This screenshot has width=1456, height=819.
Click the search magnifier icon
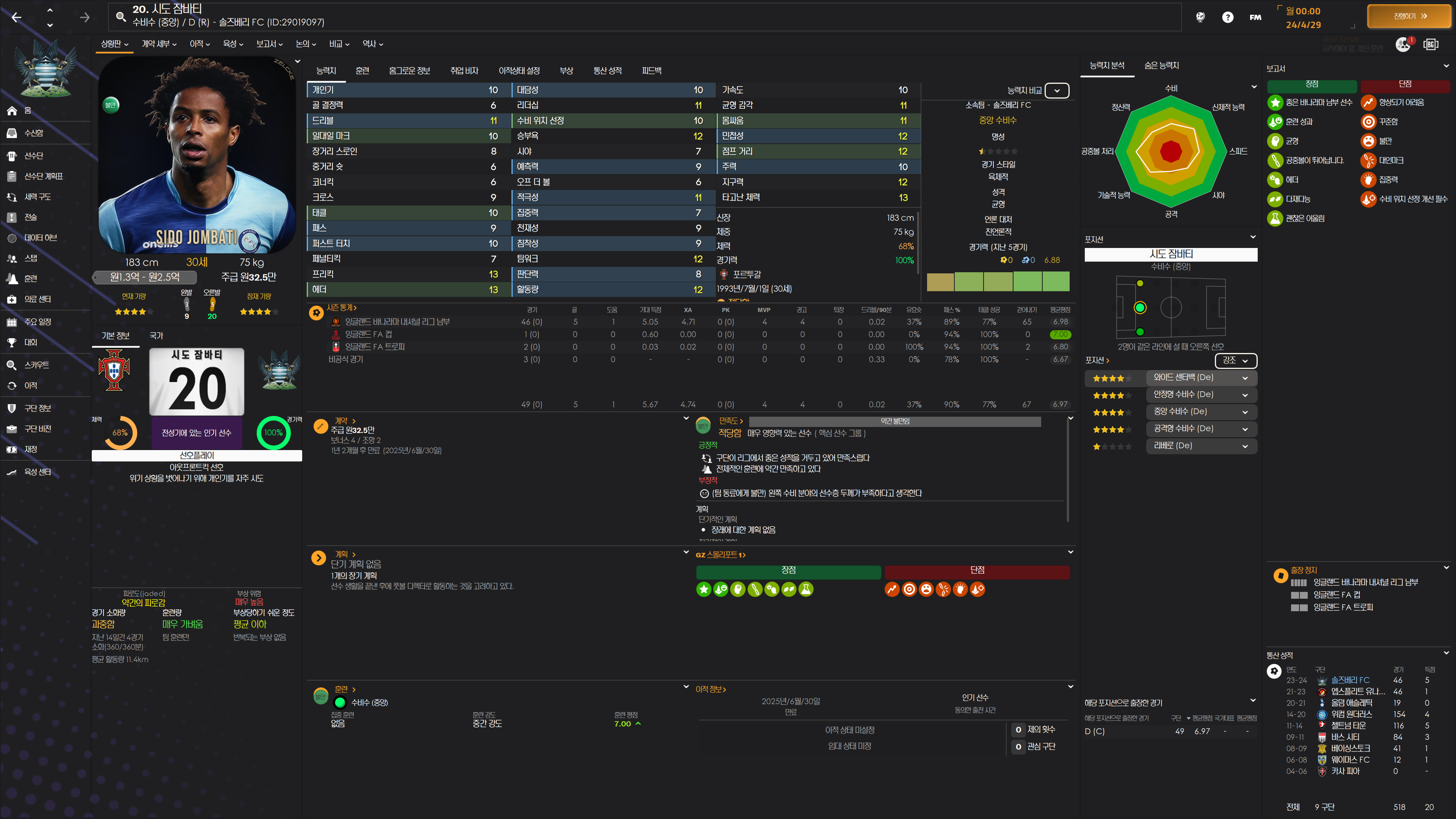(x=121, y=16)
